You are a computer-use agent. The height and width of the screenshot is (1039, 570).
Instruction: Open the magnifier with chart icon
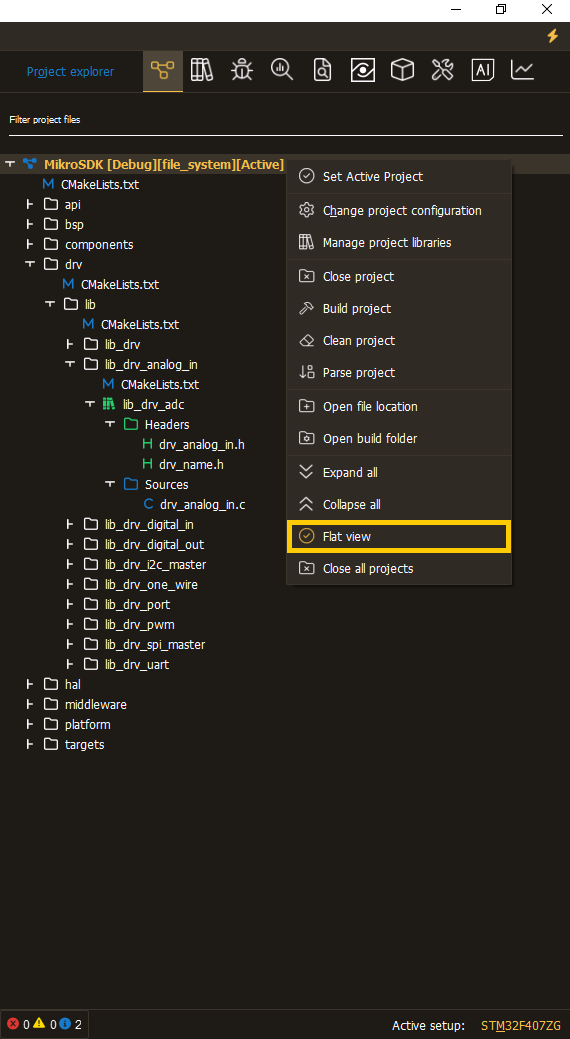click(x=282, y=70)
